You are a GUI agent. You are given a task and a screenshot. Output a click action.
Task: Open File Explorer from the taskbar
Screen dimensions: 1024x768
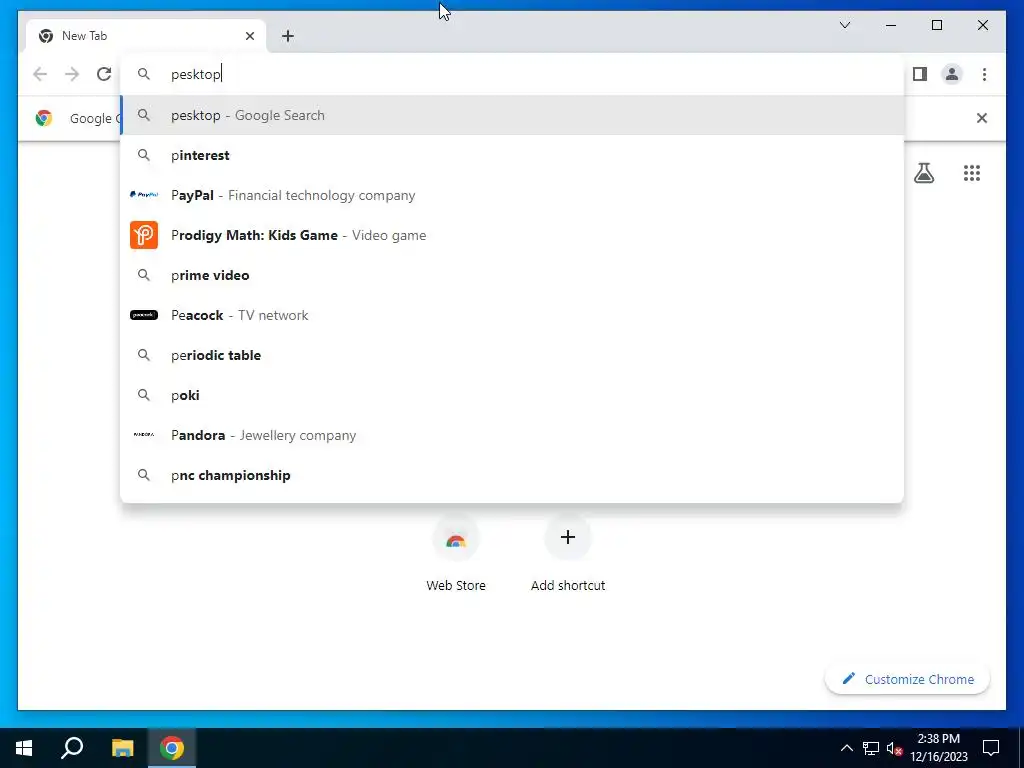point(122,748)
